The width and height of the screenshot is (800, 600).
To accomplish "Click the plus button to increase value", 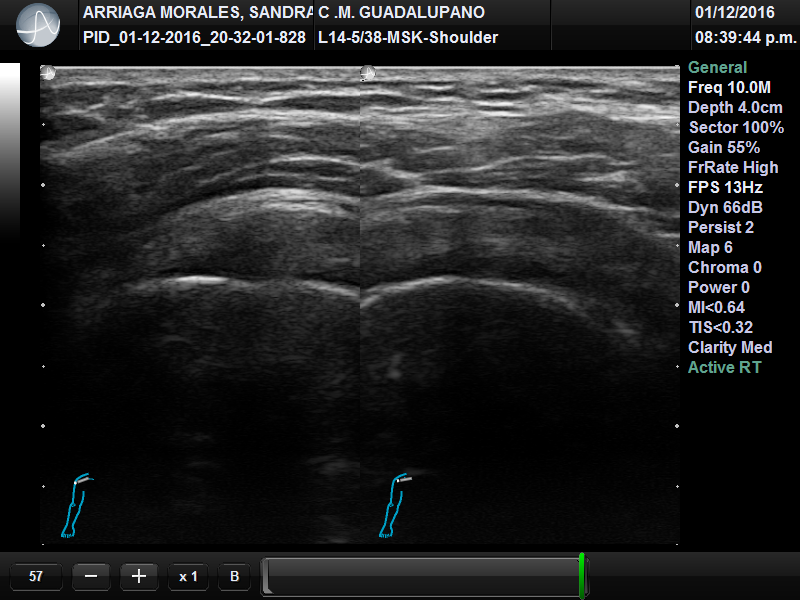I will click(139, 577).
